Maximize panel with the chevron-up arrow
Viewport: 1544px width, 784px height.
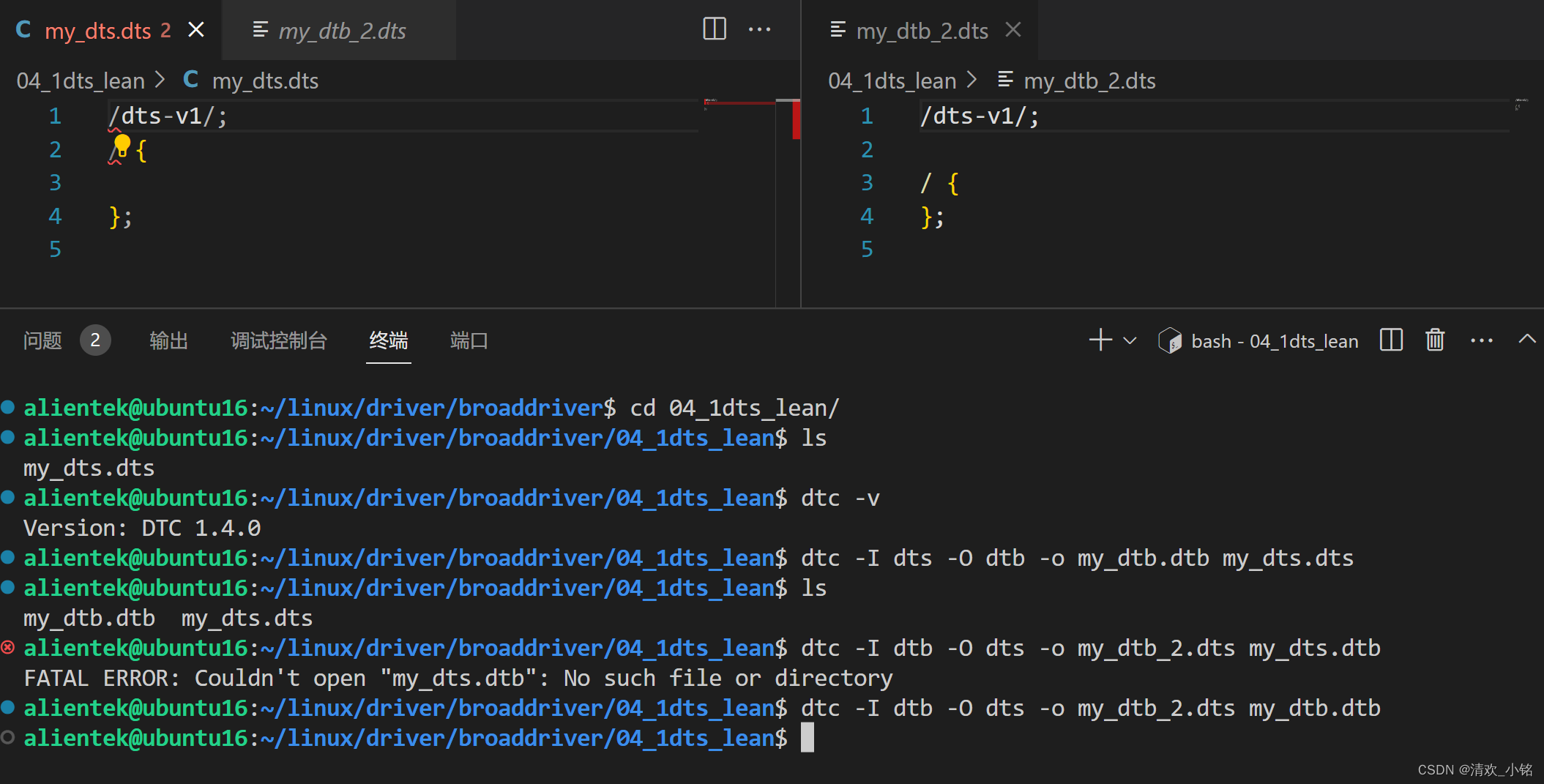[1527, 339]
